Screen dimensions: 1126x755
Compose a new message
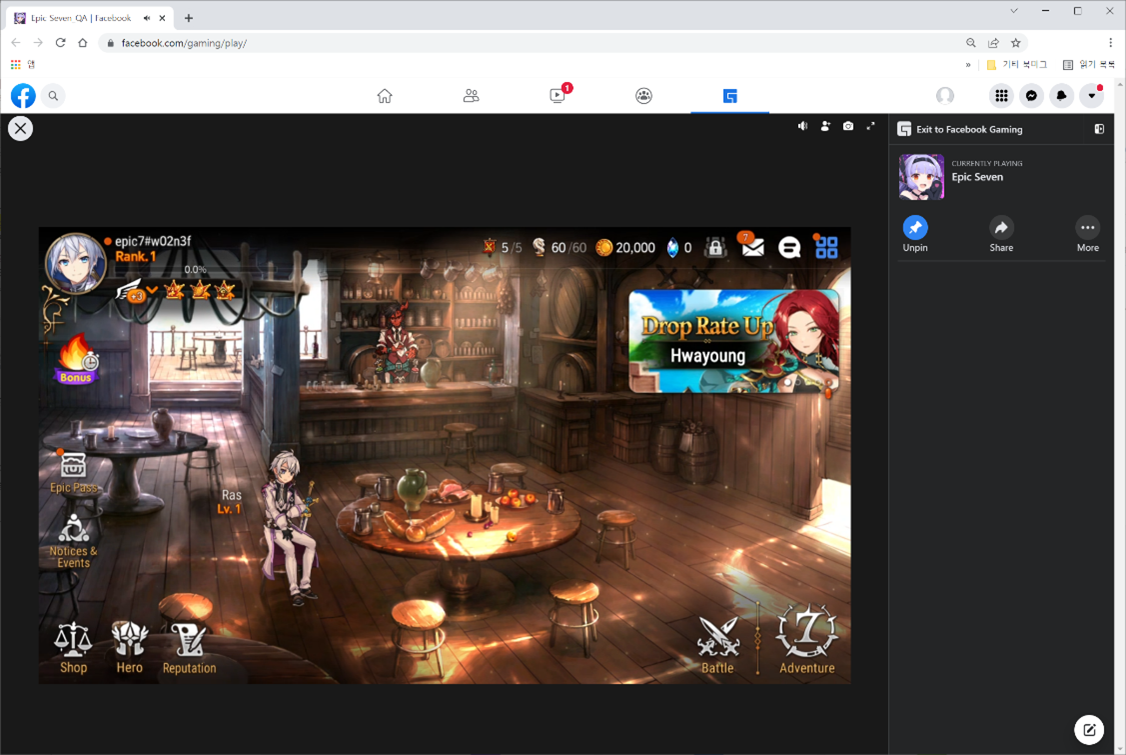(x=1089, y=730)
